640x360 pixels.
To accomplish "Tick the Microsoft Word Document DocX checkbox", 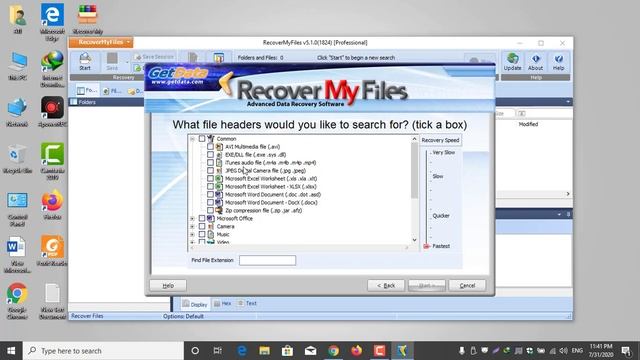I will (x=210, y=202).
